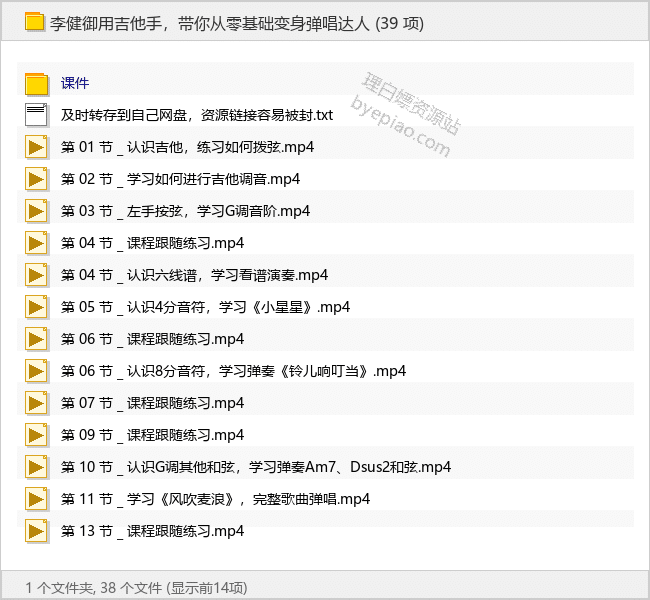Click video icon for 第 05 节 小星星

pos(36,307)
